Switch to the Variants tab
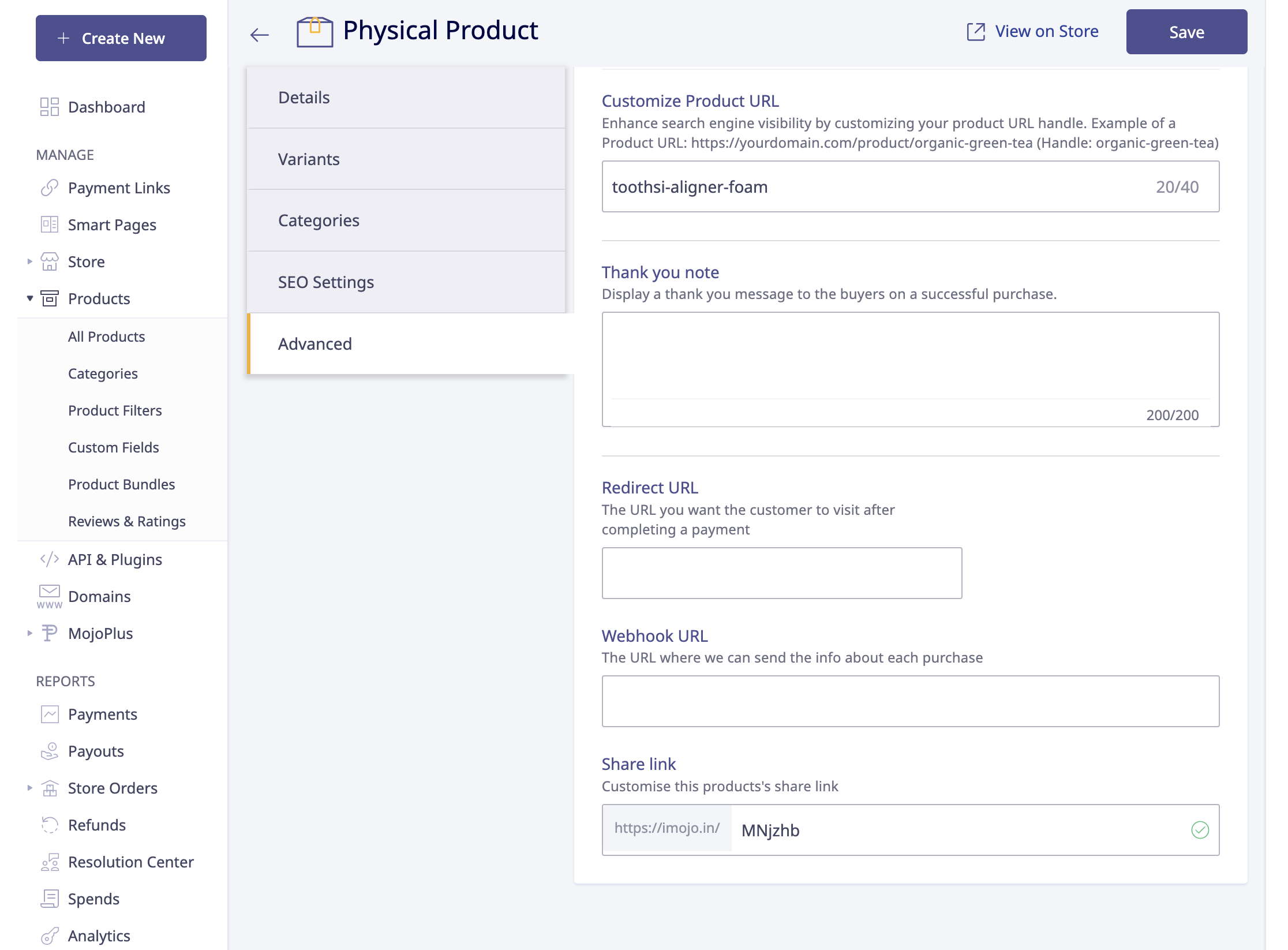Image resolution: width=1288 pixels, height=950 pixels. coord(406,159)
